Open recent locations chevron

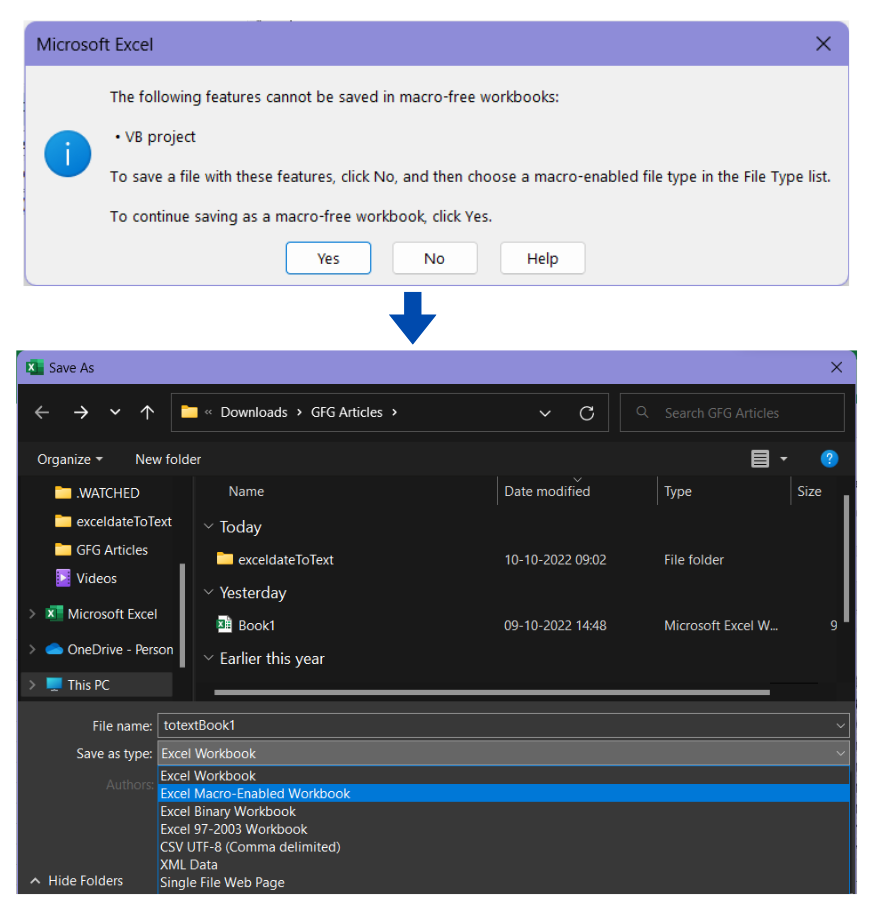[115, 412]
